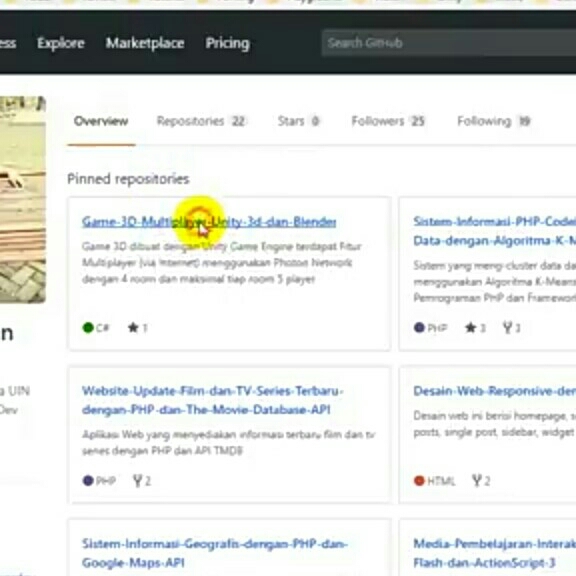Screen dimensions: 576x576
Task: Go to the Pricing page
Action: coord(227,43)
